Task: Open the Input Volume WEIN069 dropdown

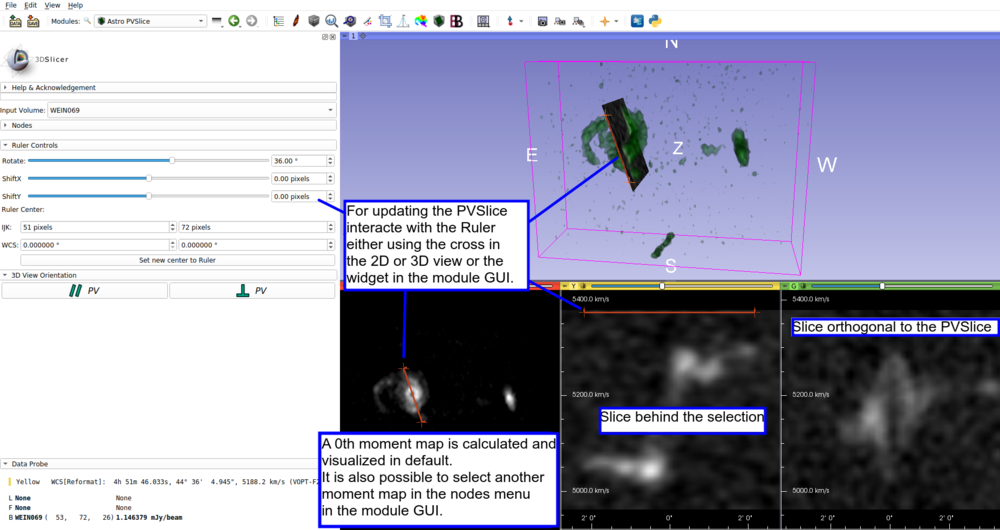Action: click(x=191, y=110)
